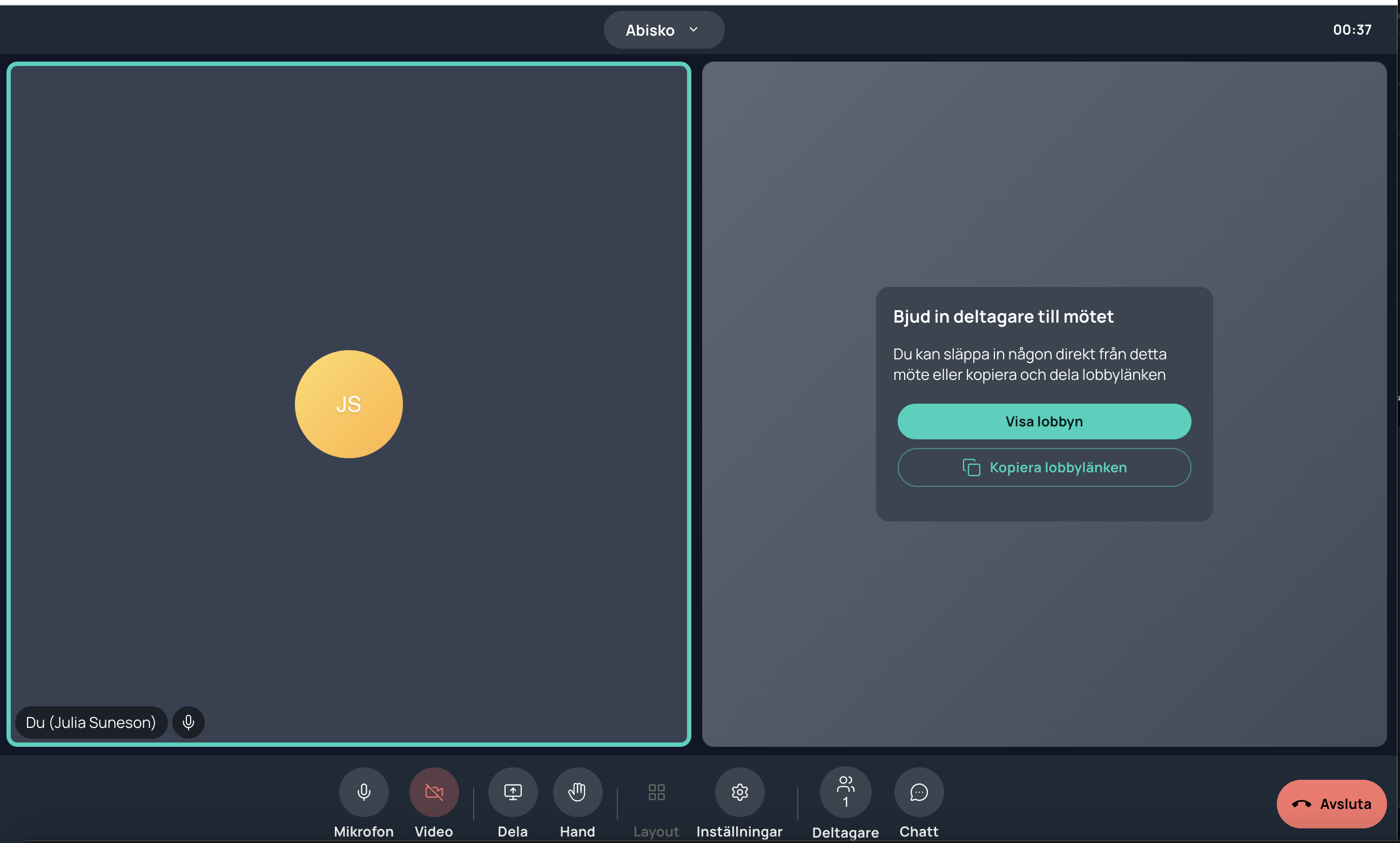
Task: Raise your hand with Hand button
Action: (x=577, y=792)
